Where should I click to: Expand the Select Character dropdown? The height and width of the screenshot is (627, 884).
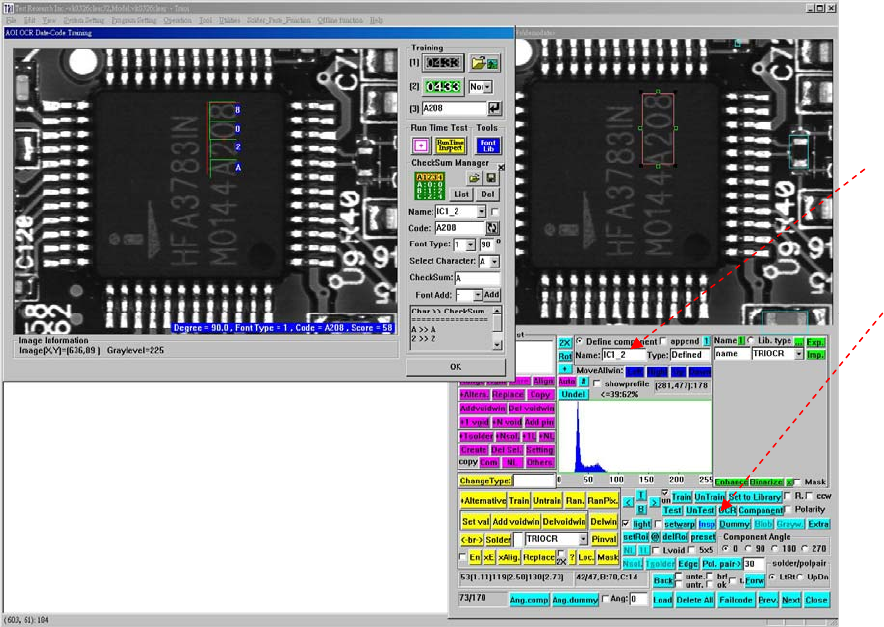[494, 262]
